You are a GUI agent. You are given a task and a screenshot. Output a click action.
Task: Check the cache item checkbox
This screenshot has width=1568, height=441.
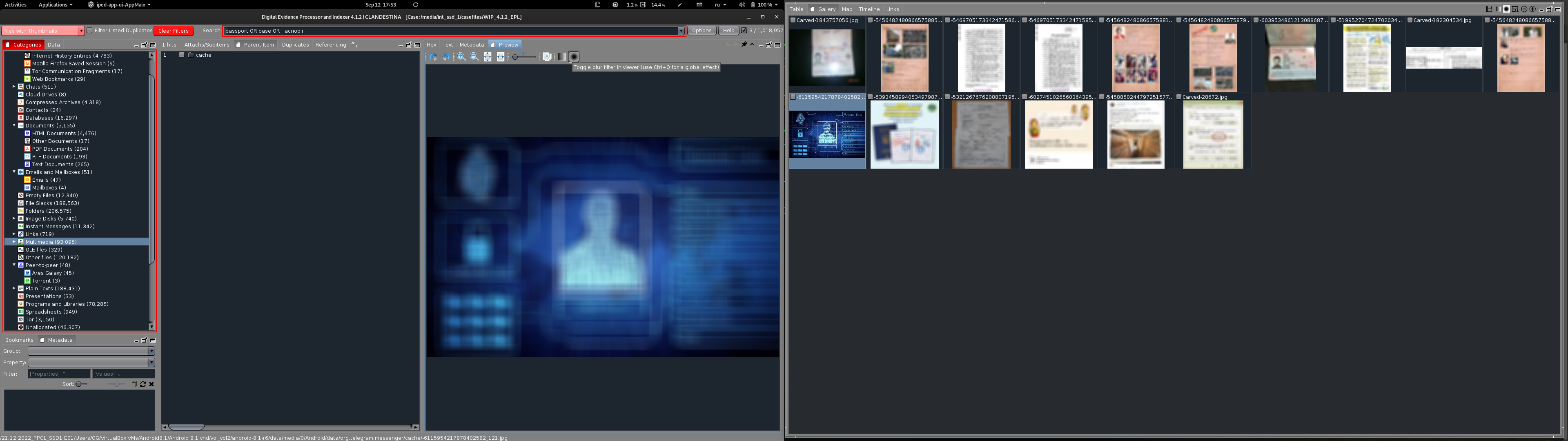click(x=181, y=55)
